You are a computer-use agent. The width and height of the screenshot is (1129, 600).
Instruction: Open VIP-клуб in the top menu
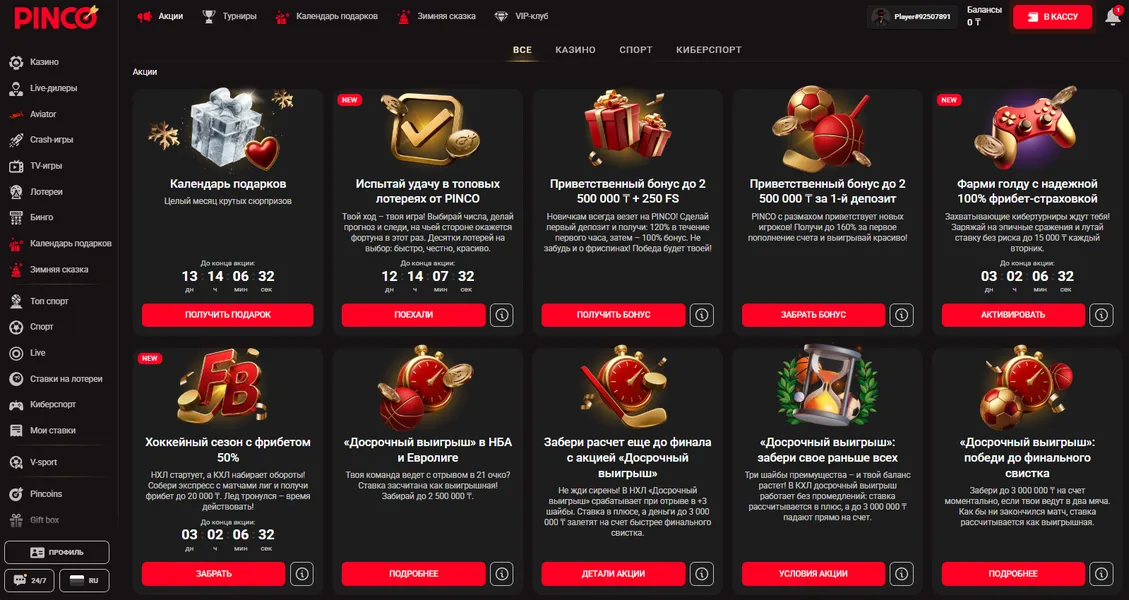click(521, 16)
